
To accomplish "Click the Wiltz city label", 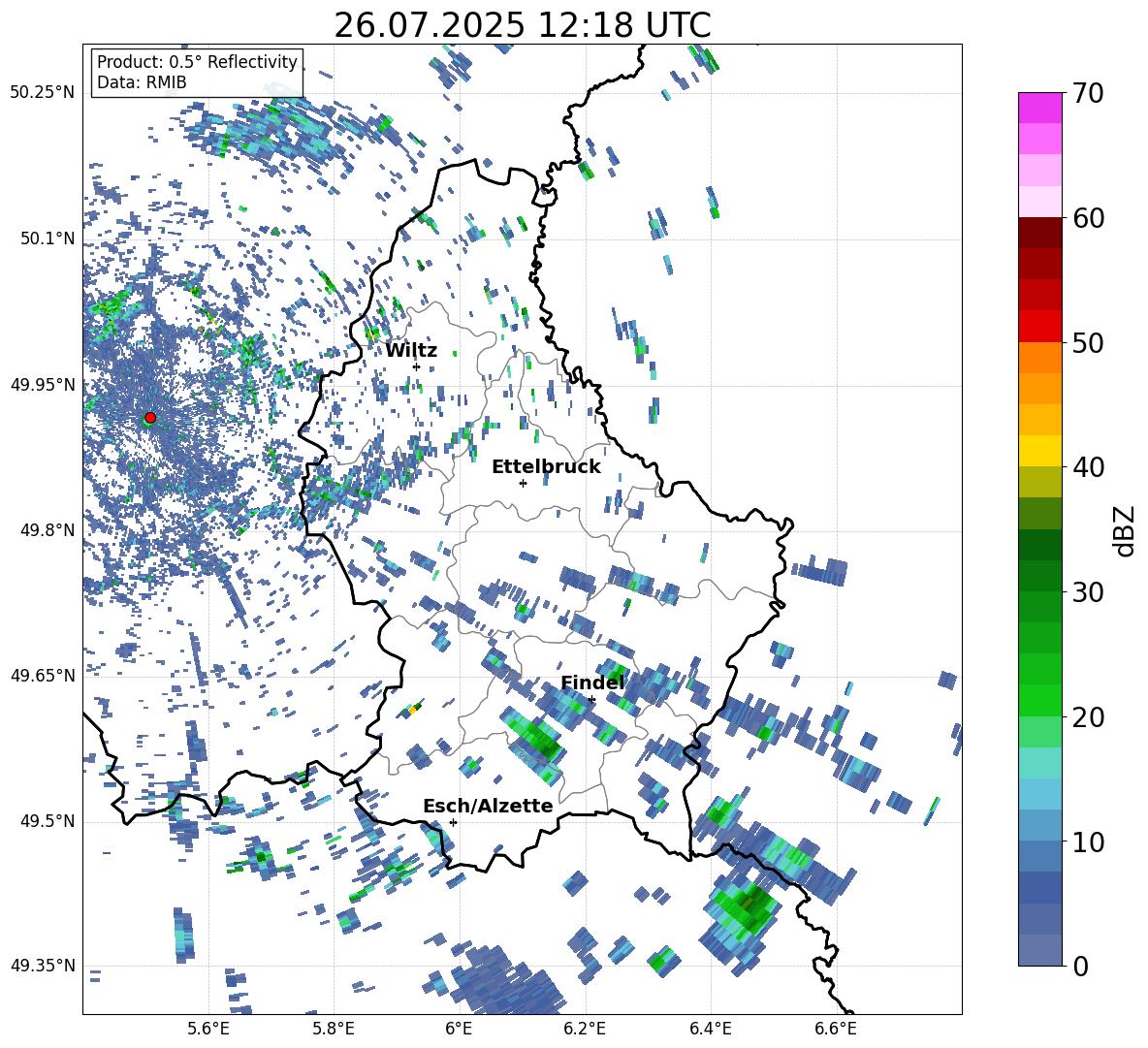I will 411,351.
